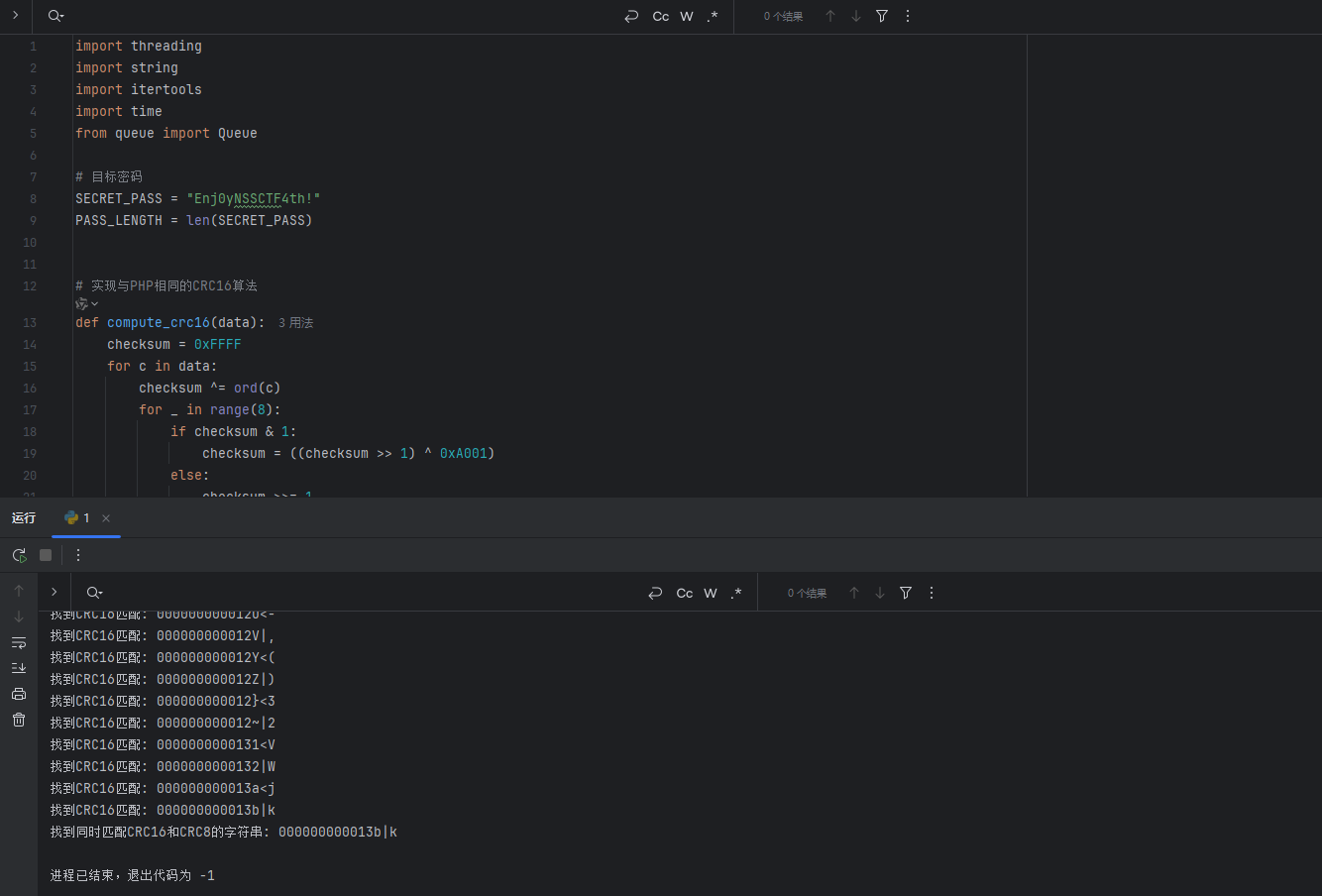Open console search history dropdown
Image resolution: width=1322 pixels, height=896 pixels.
coord(94,593)
